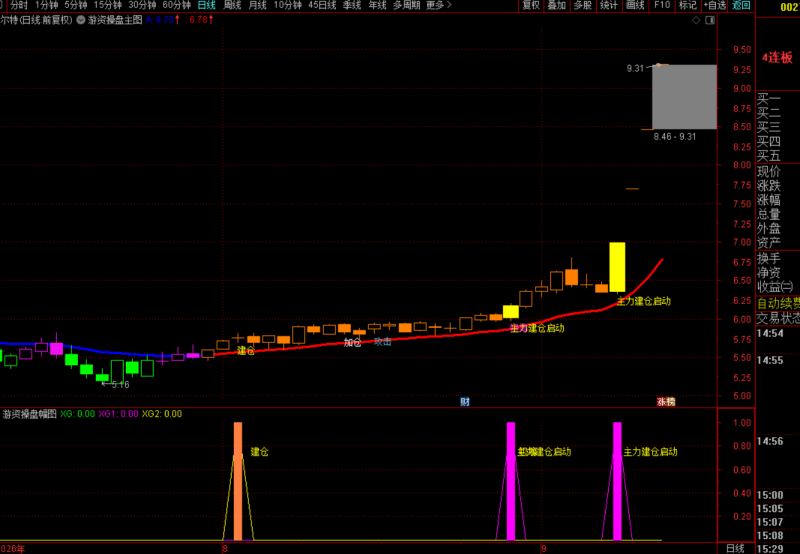Switch to 周线 weekly chart
This screenshot has width=800, height=554.
click(232, 5)
